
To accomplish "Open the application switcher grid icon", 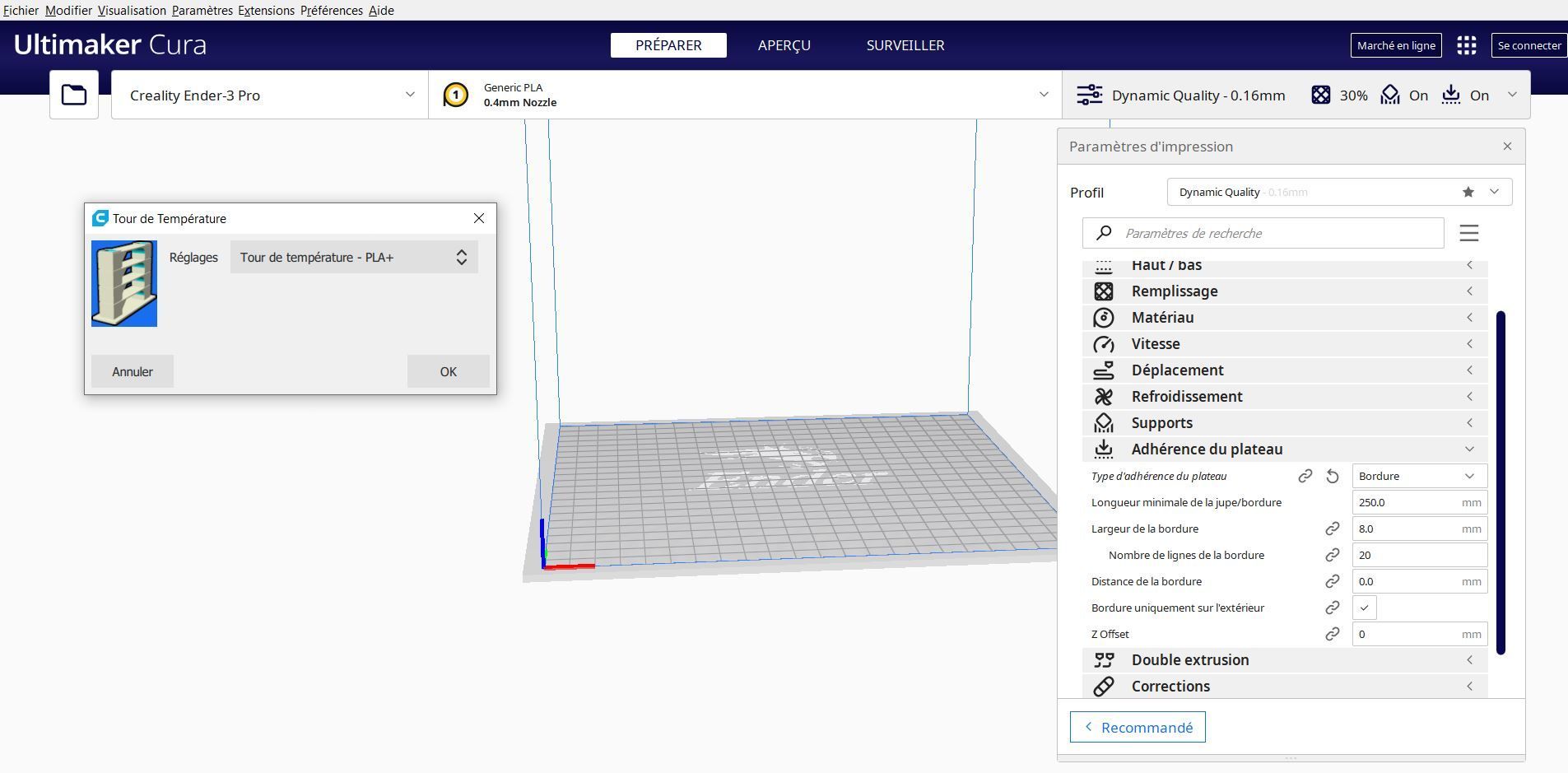I will [1466, 45].
